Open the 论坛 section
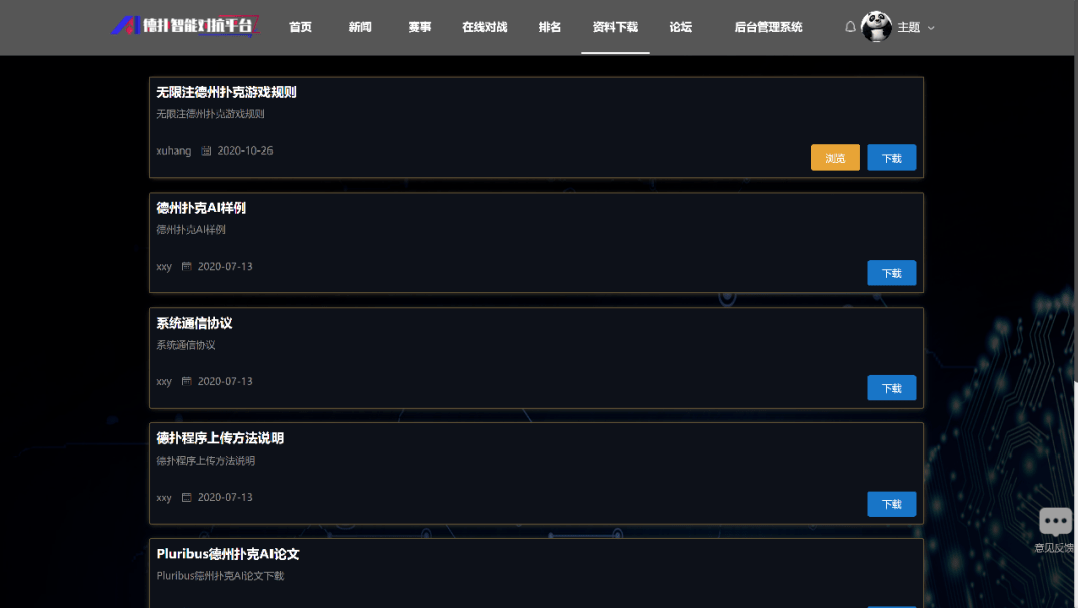Viewport: 1078px width, 608px height. pos(680,27)
